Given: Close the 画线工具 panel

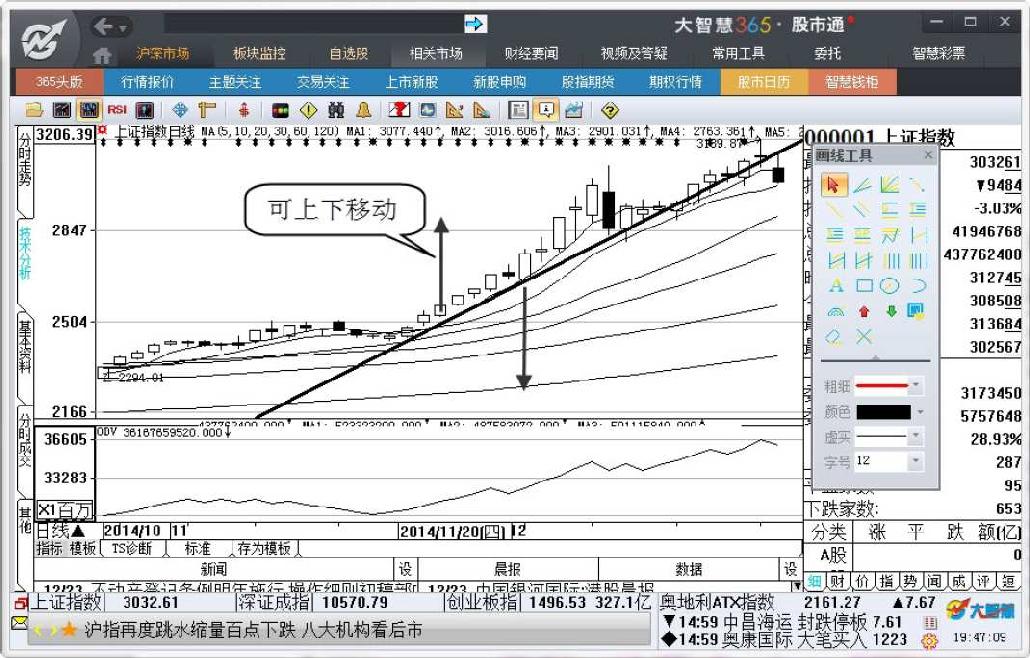Looking at the screenshot, I should pyautogui.click(x=928, y=155).
